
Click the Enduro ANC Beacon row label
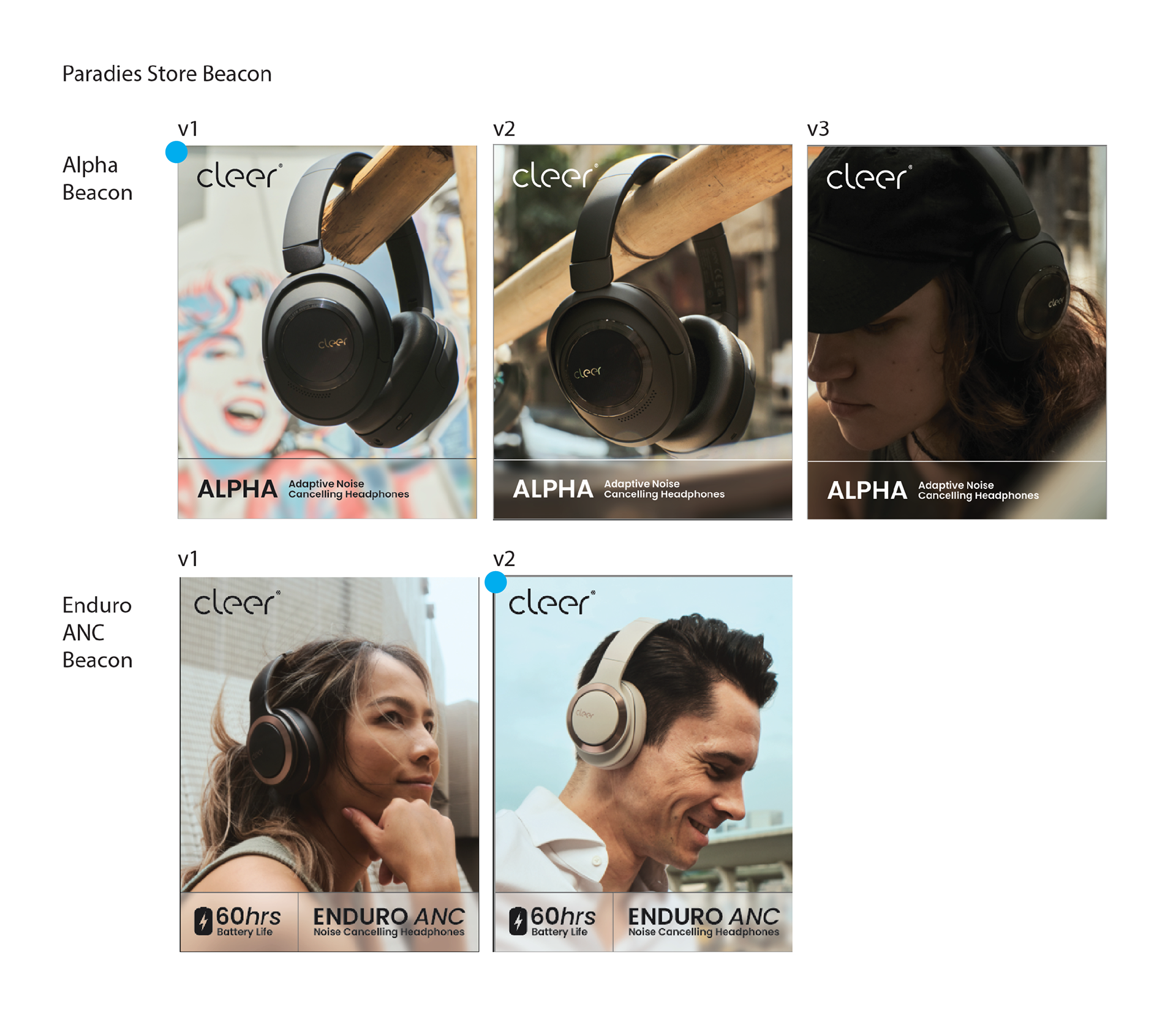pos(97,632)
